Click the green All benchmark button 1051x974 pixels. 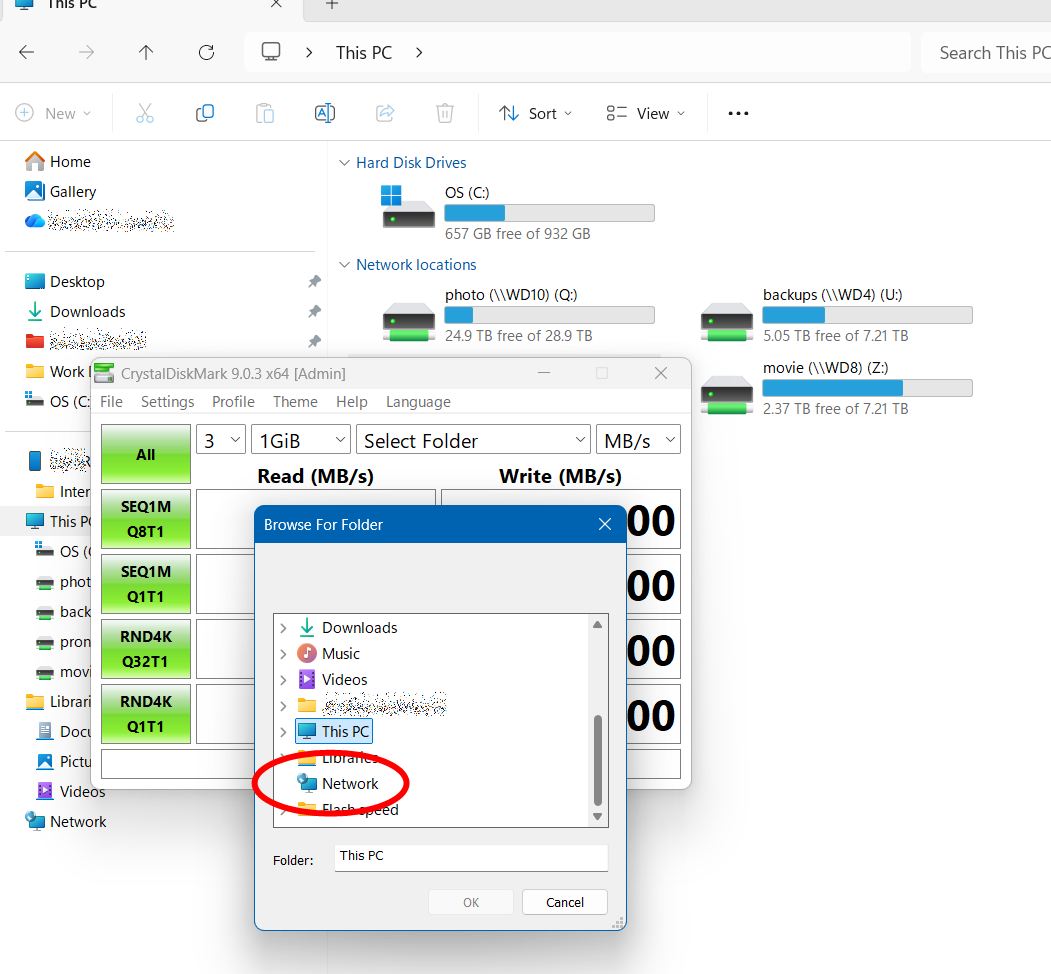coord(145,454)
